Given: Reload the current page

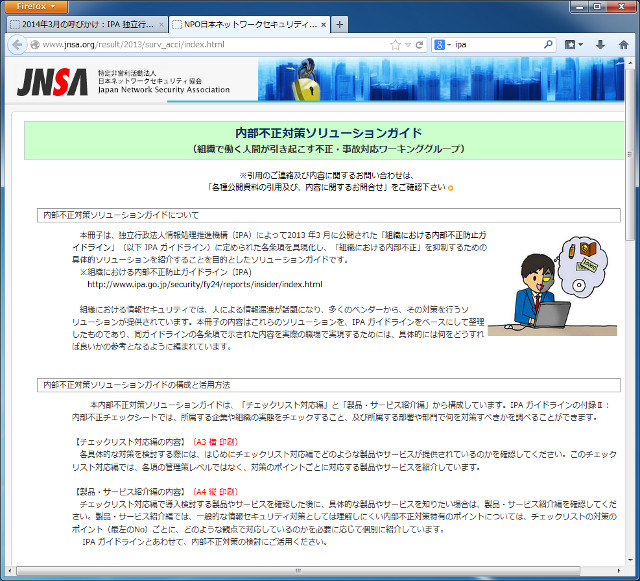Looking at the screenshot, I should [419, 45].
